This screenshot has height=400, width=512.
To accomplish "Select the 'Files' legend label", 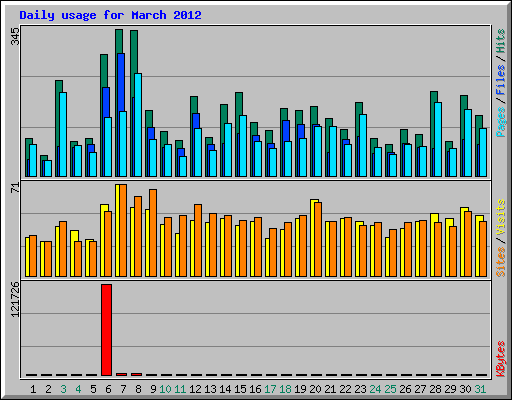I will pyautogui.click(x=501, y=80).
